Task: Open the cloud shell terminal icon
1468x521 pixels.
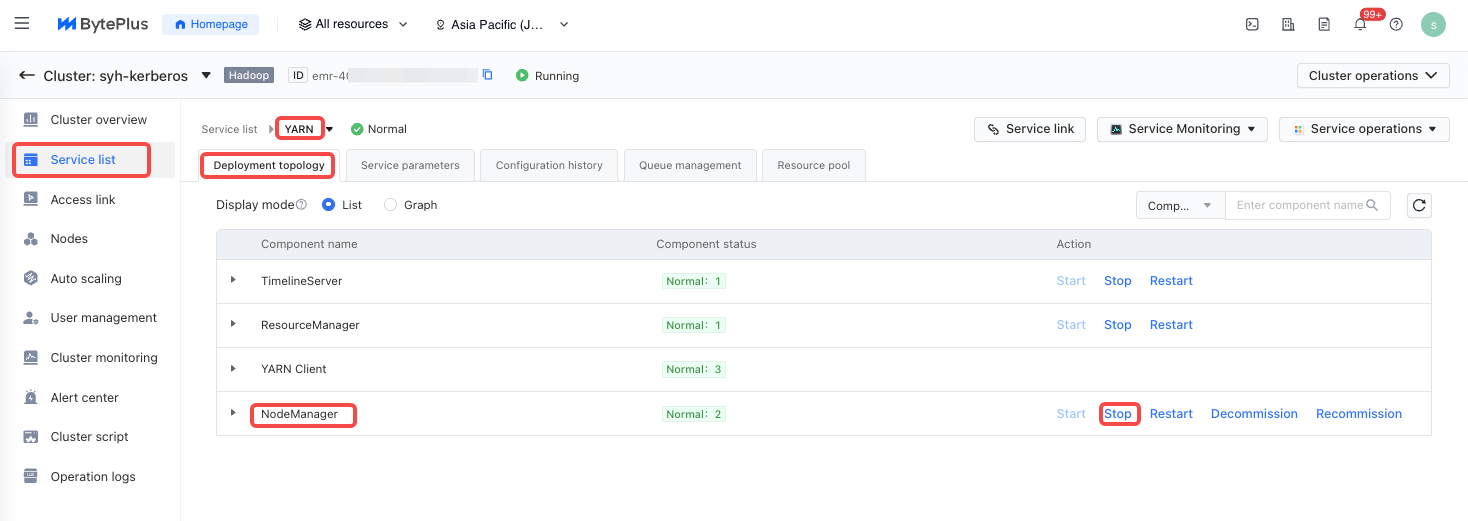Action: click(1252, 25)
